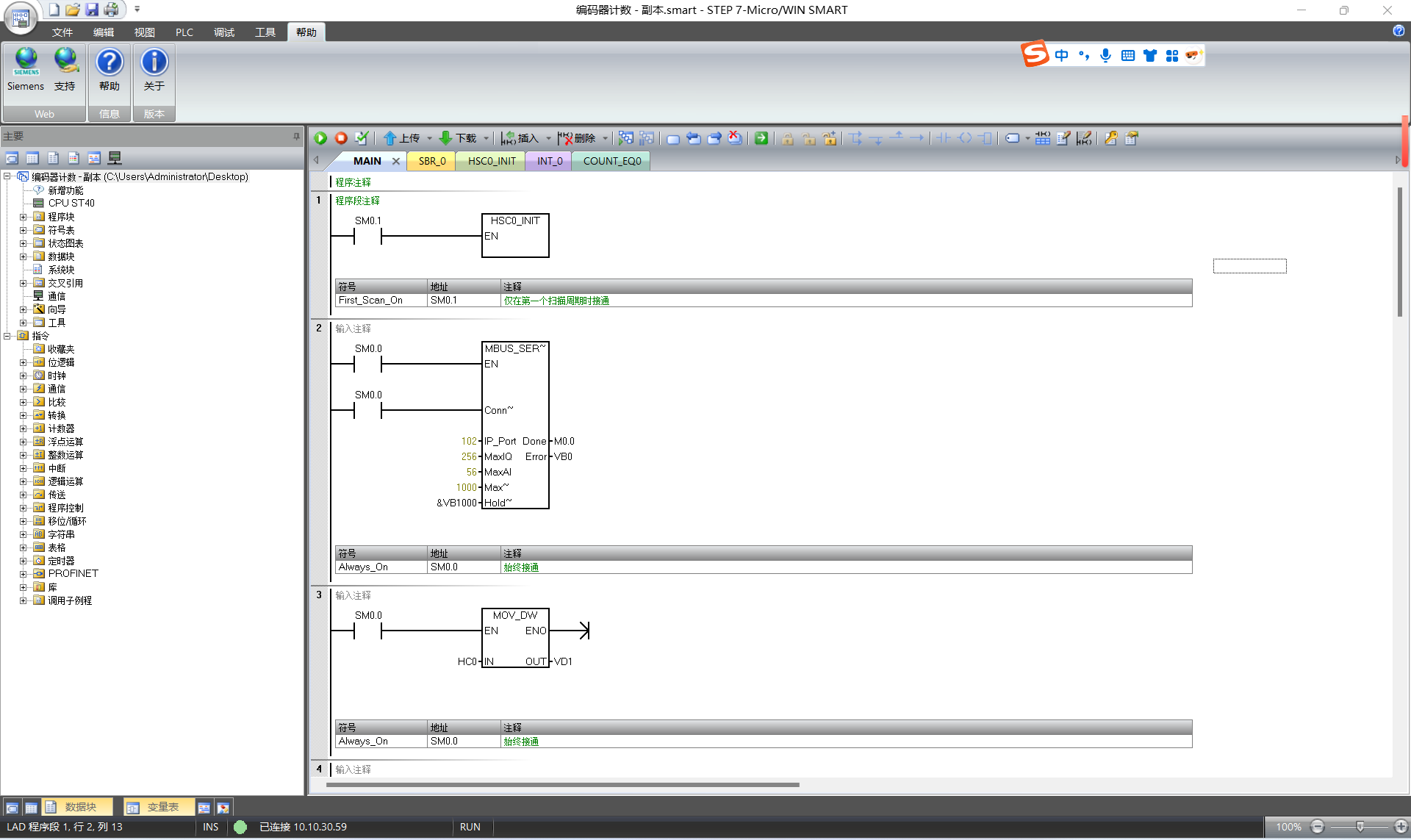
Task: Click the download (下载) green arrow icon
Action: (445, 138)
